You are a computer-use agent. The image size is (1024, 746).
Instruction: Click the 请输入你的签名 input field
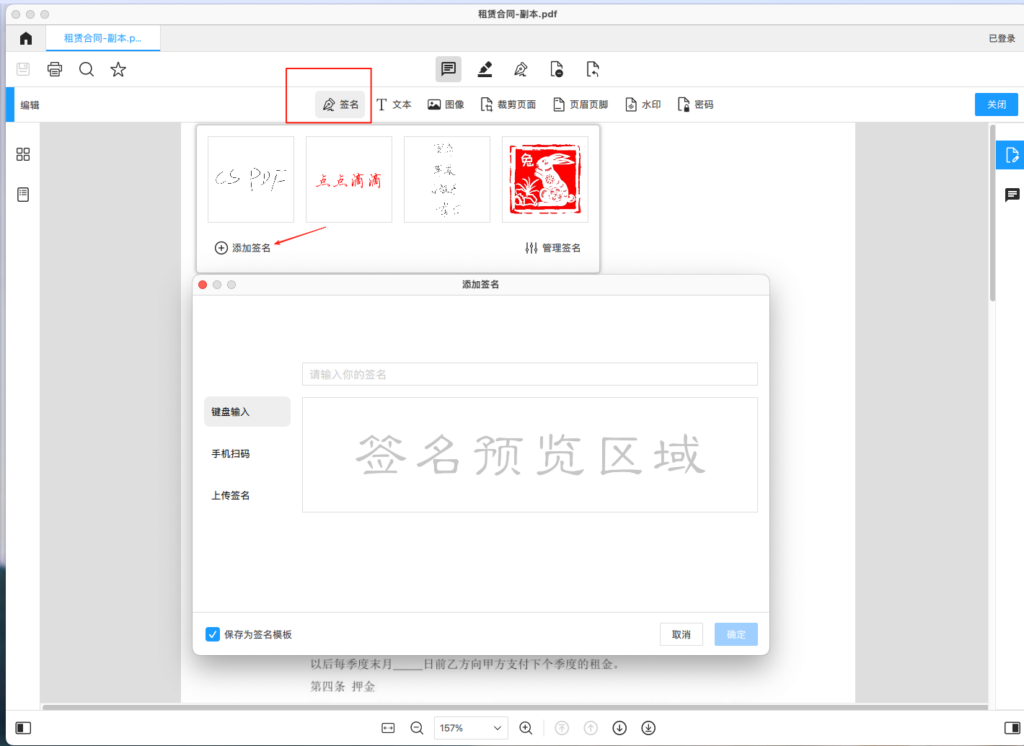[529, 374]
